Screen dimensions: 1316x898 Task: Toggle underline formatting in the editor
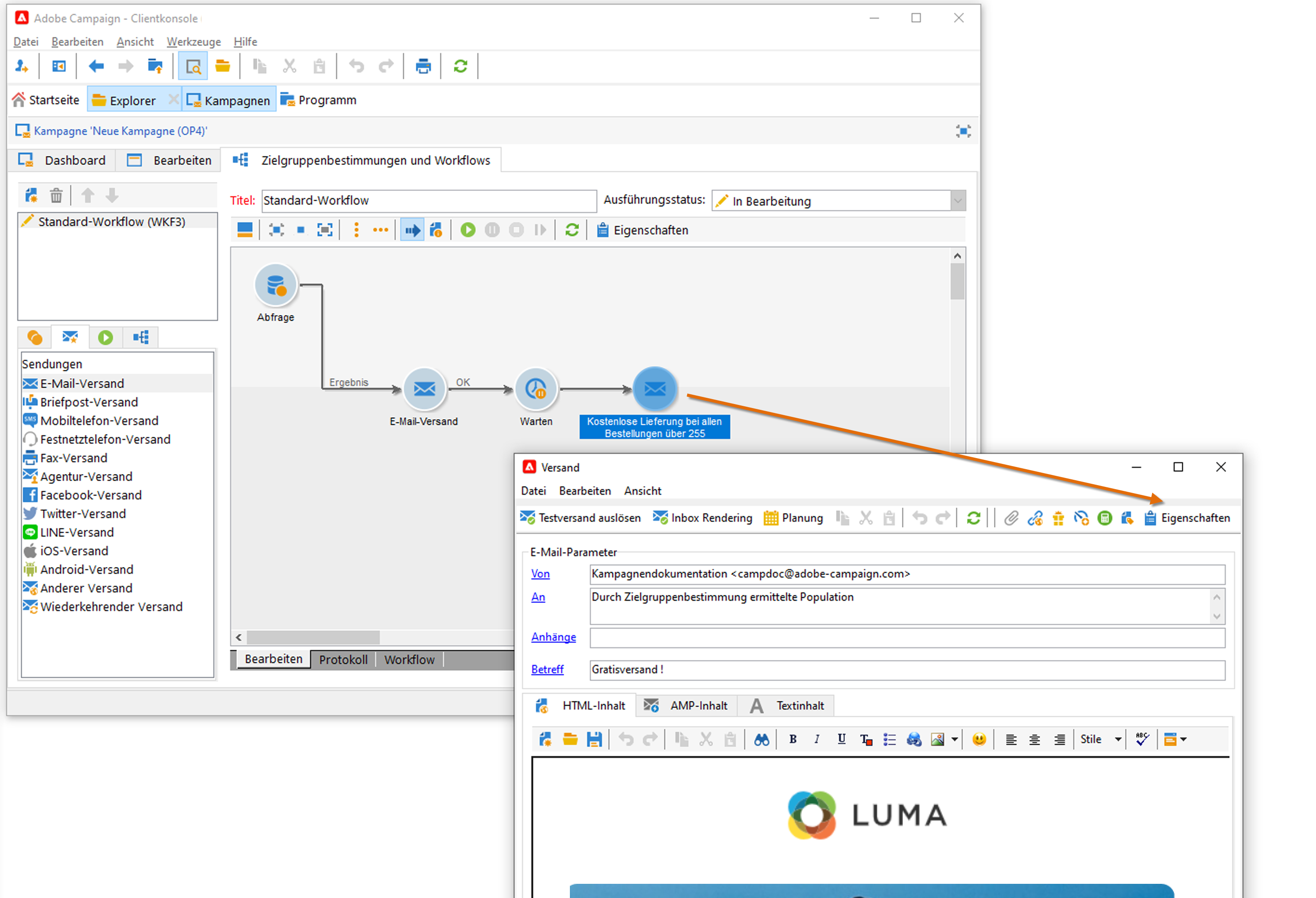(841, 739)
